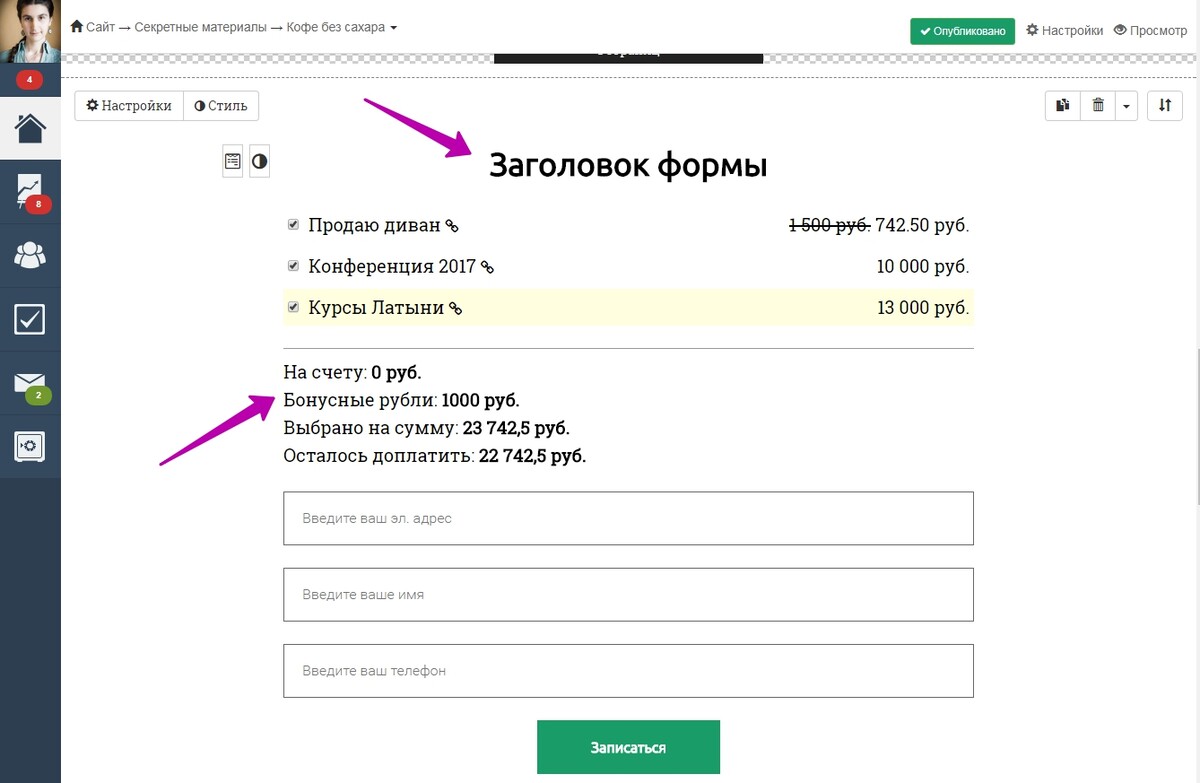Uncheck the Конференция 2017 checkbox
This screenshot has height=783, width=1200.
pos(294,266)
